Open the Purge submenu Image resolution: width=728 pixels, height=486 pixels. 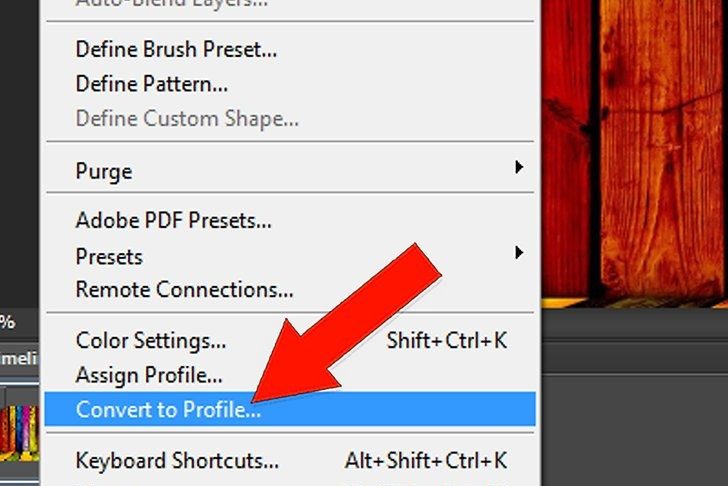click(105, 170)
